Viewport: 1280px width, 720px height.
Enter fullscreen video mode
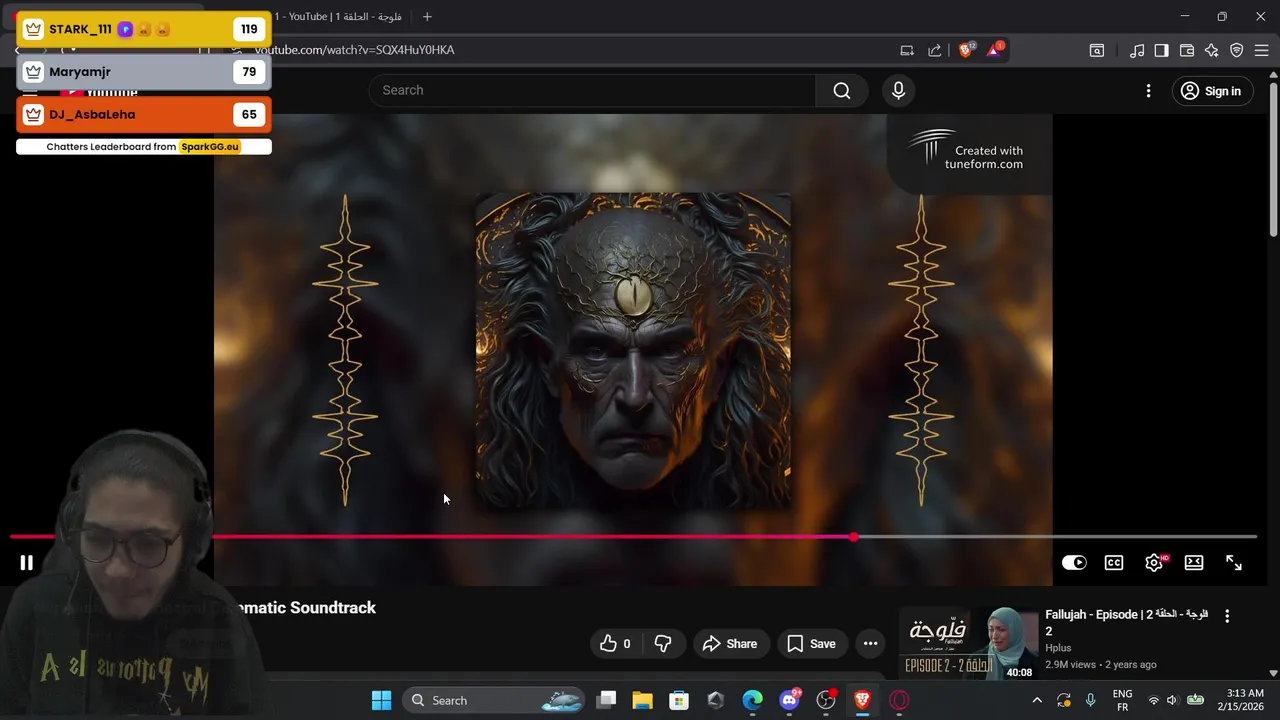coord(1234,563)
